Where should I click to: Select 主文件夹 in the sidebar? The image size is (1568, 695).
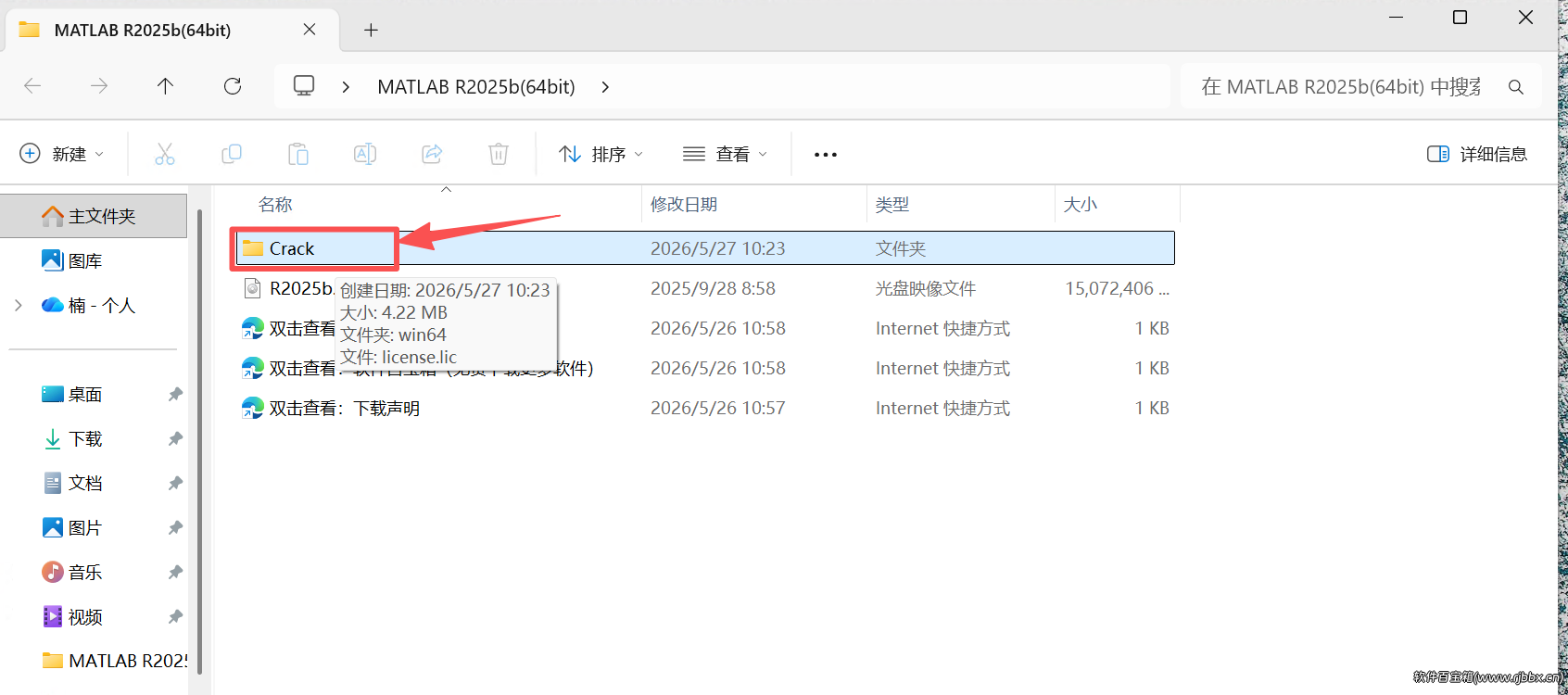click(94, 216)
